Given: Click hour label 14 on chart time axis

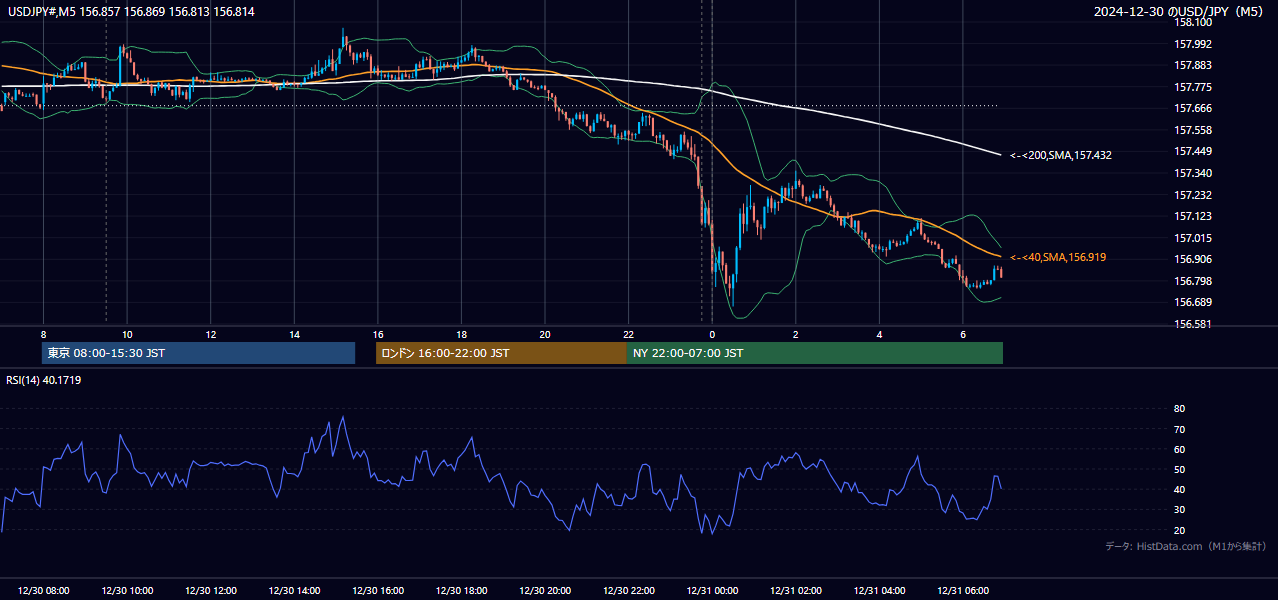Looking at the screenshot, I should pyautogui.click(x=294, y=334).
